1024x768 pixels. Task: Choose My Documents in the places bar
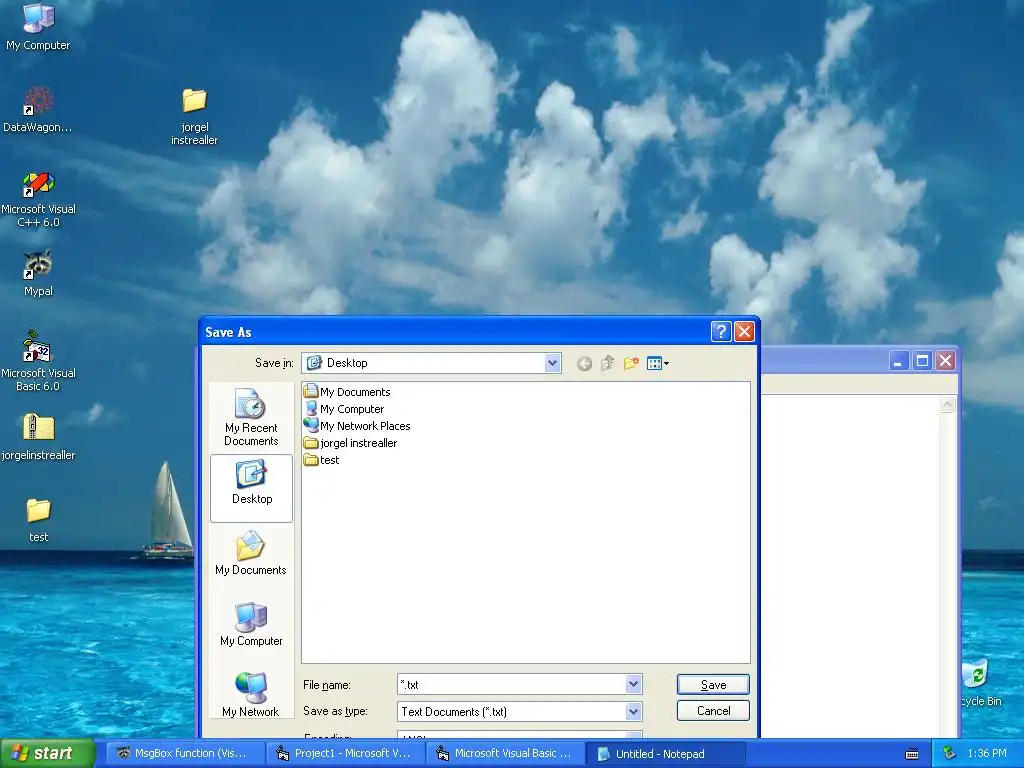[x=251, y=553]
